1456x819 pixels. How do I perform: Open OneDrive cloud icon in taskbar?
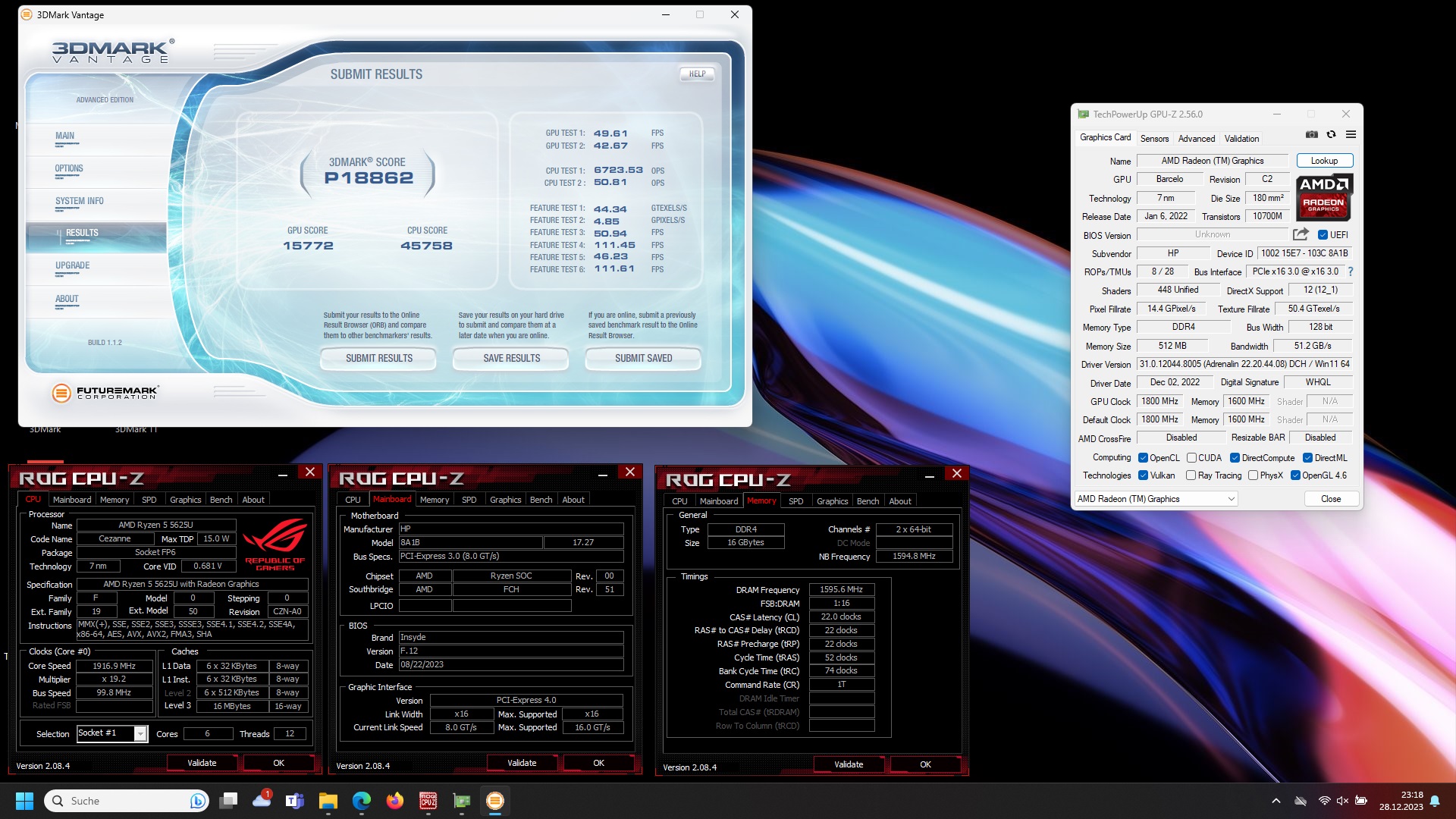point(262,801)
